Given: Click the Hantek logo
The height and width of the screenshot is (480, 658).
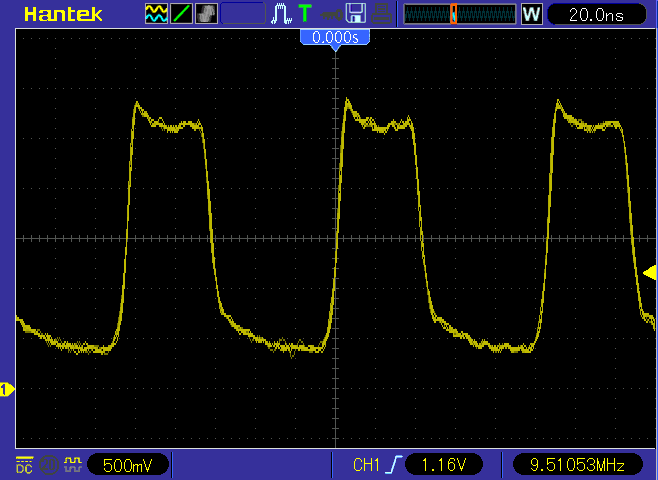Looking at the screenshot, I should tap(63, 14).
